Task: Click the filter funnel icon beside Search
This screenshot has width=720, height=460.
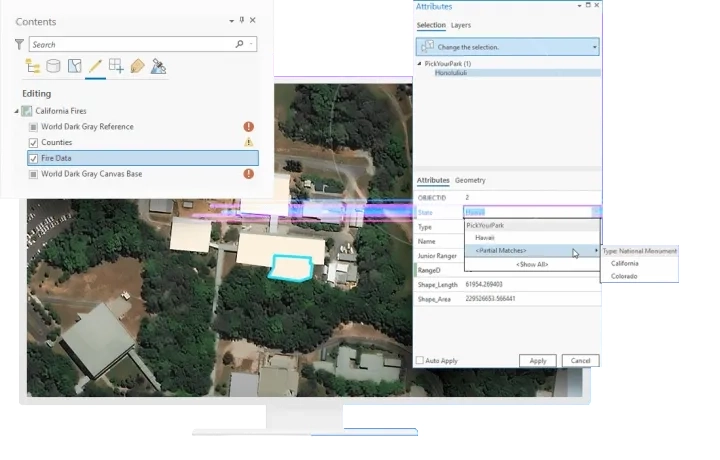Action: coord(19,44)
